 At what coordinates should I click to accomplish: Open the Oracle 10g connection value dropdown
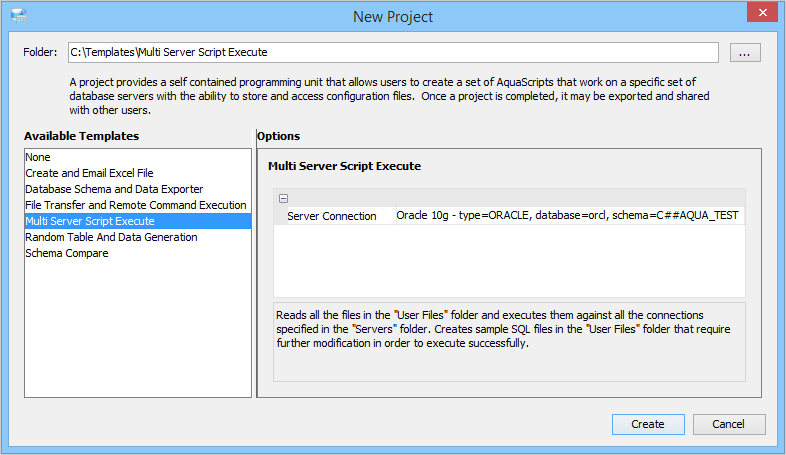point(567,216)
